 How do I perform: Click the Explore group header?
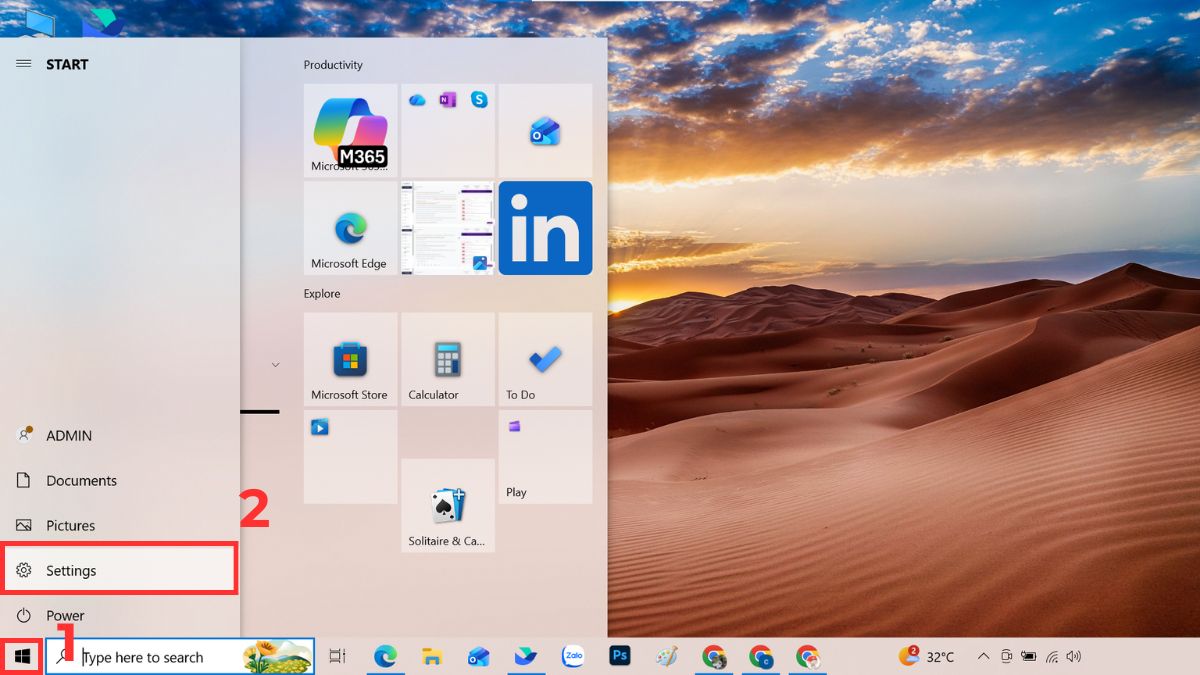pyautogui.click(x=322, y=294)
